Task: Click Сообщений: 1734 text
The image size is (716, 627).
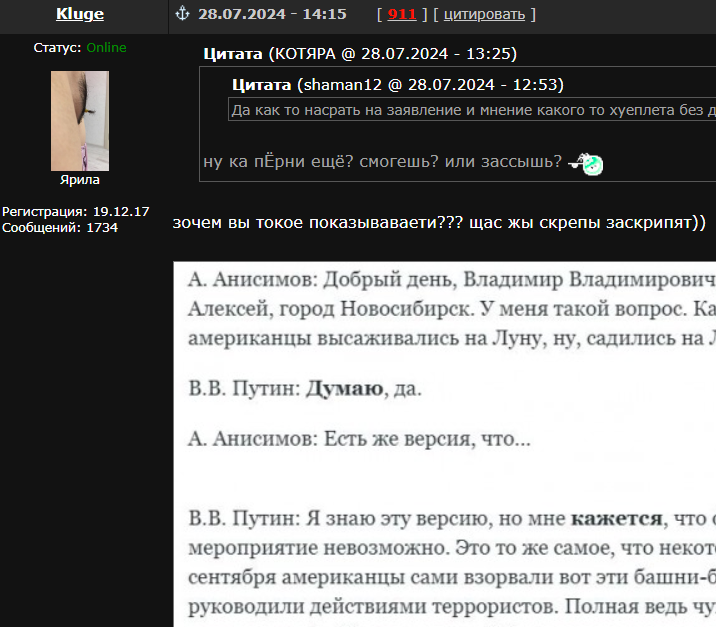Action: 60,227
